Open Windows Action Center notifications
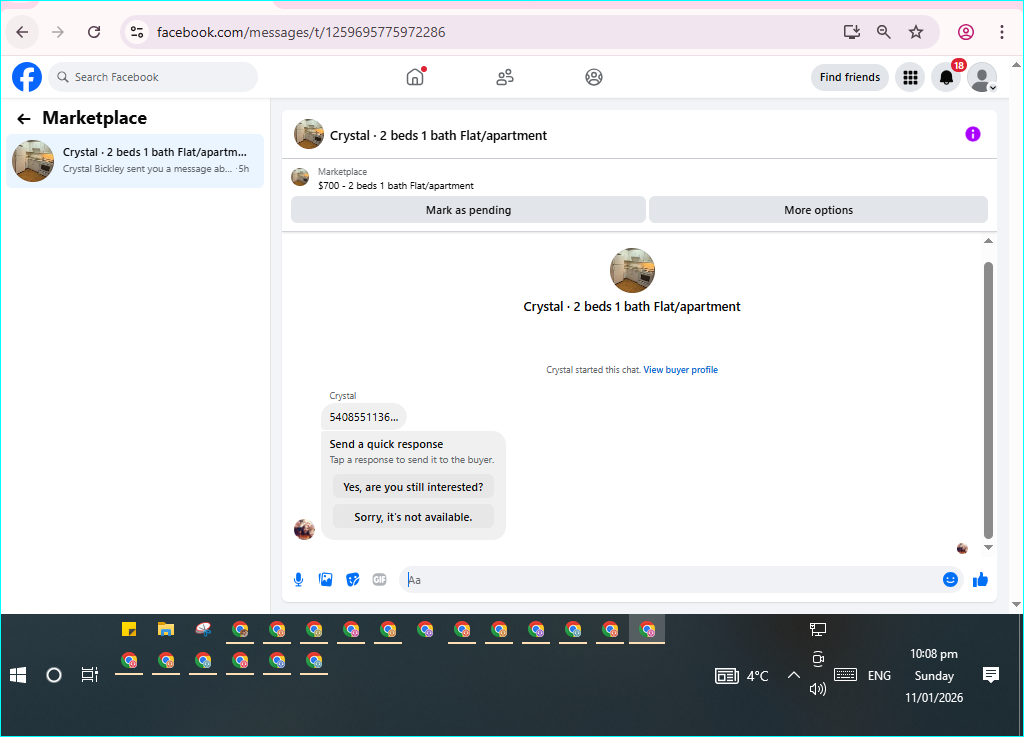The width and height of the screenshot is (1024, 737). point(991,675)
